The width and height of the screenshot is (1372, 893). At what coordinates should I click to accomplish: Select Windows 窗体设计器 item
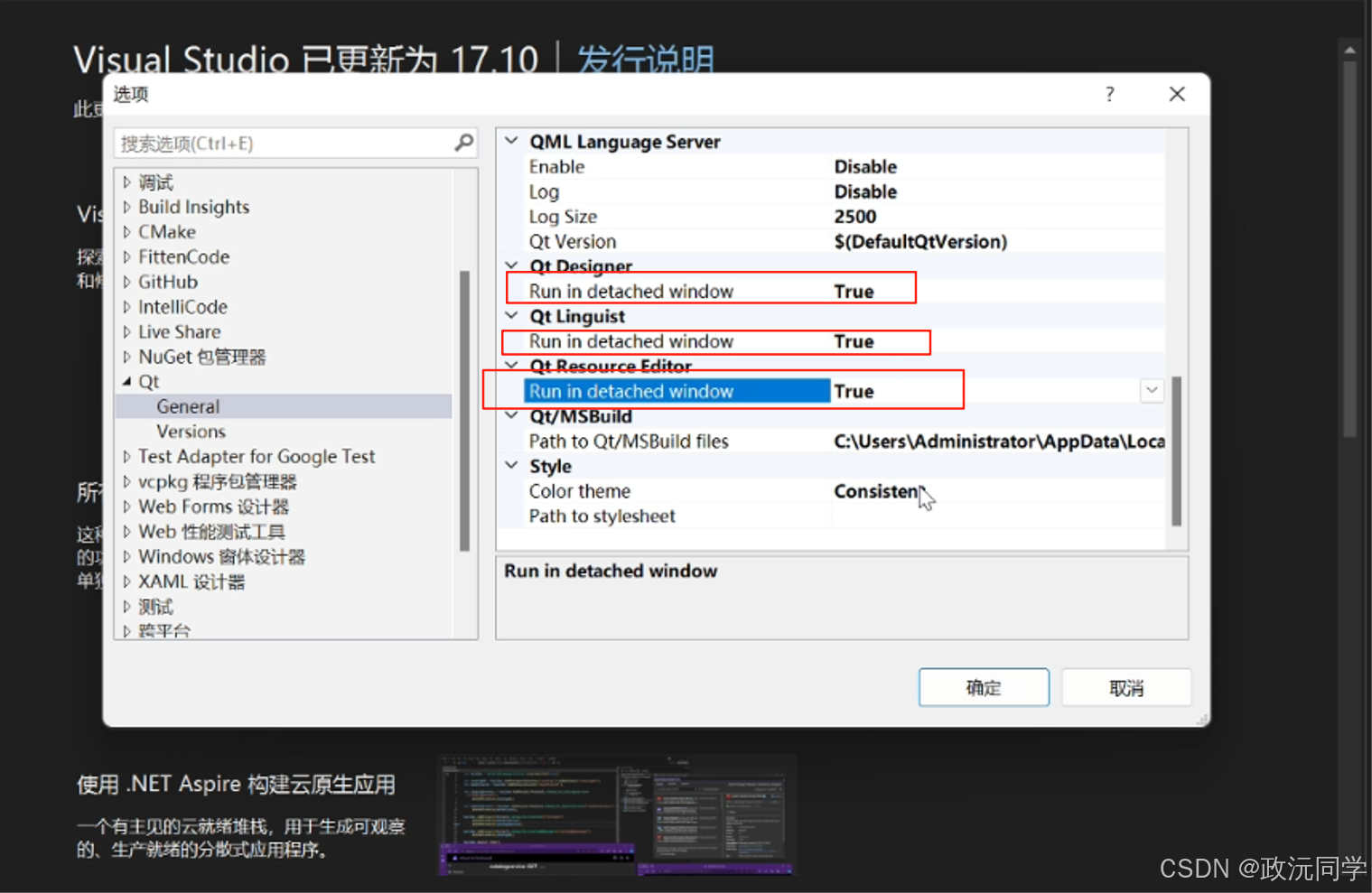221,556
